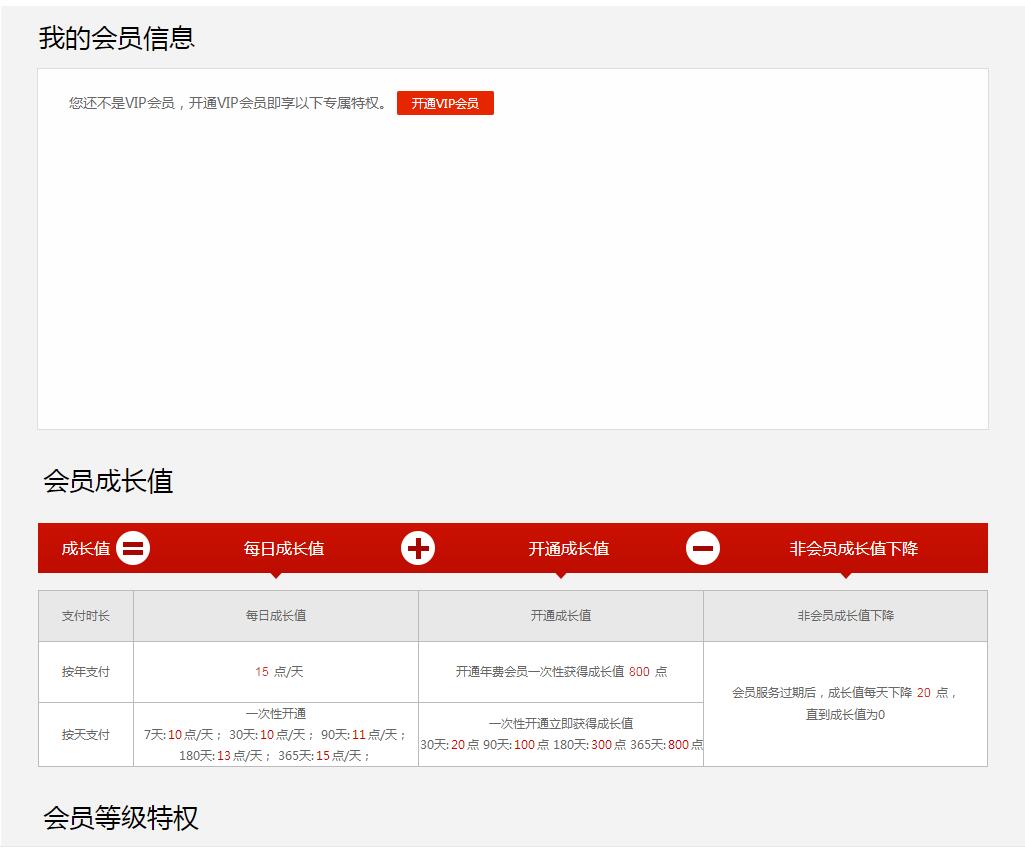Select the 按年支付 row label
Image resolution: width=1025 pixels, height=851 pixels.
[86, 672]
